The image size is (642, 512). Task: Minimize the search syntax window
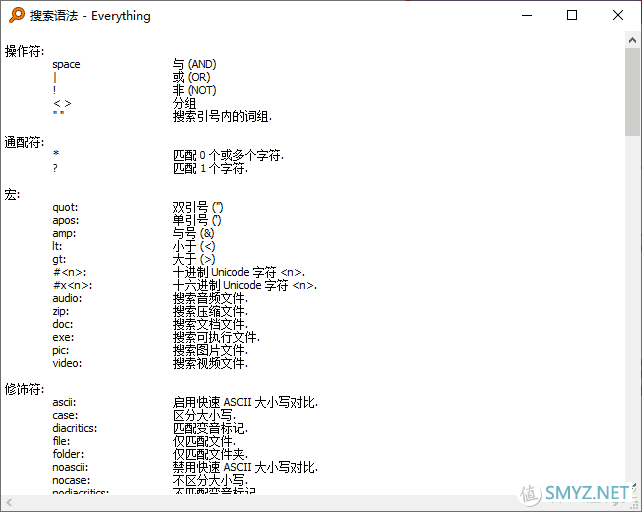coord(527,16)
